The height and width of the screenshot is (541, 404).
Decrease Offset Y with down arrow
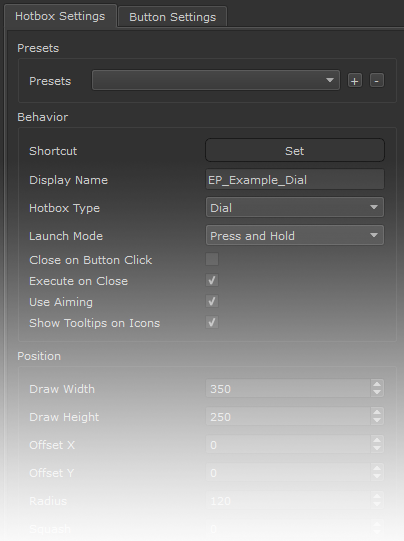pos(377,476)
